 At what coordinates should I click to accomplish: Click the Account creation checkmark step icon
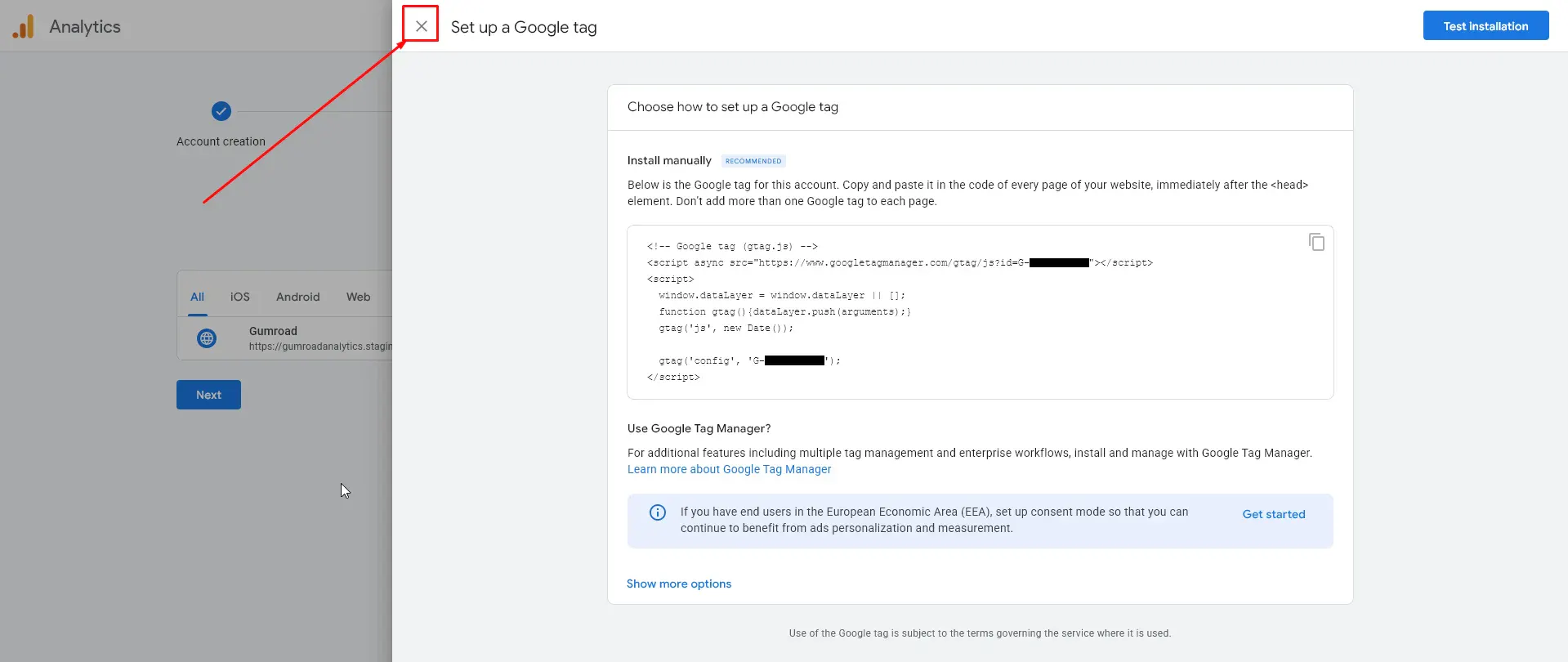pyautogui.click(x=221, y=111)
